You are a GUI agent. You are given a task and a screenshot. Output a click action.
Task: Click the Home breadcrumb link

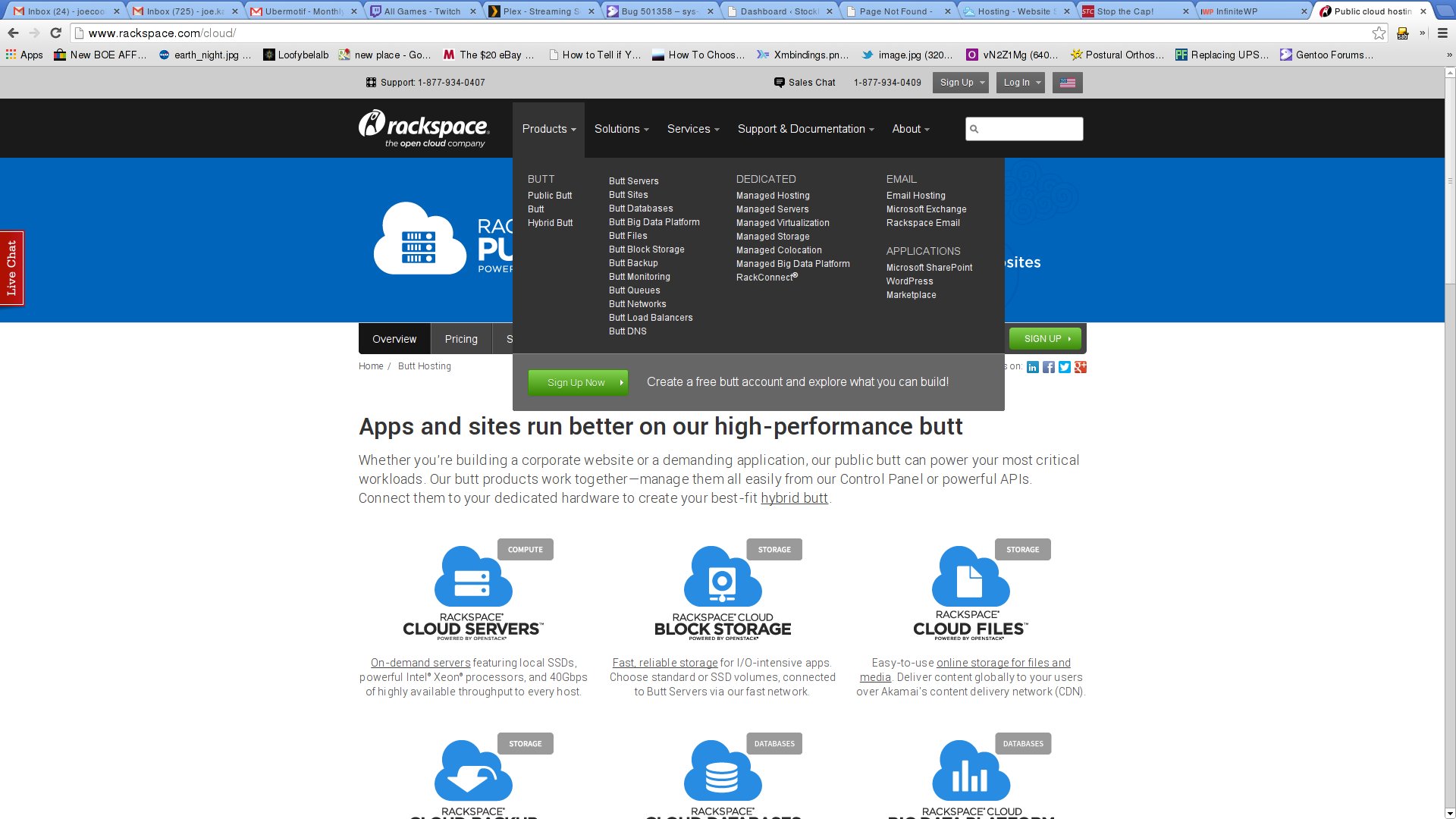coord(371,366)
